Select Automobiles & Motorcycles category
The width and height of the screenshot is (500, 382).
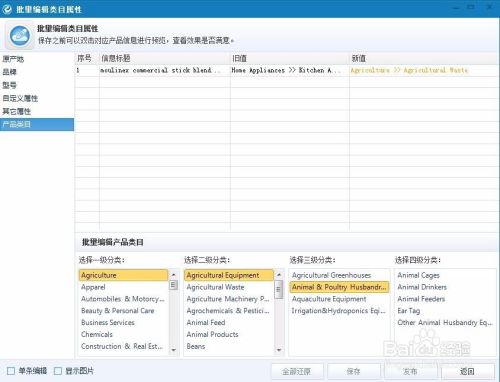(123, 299)
